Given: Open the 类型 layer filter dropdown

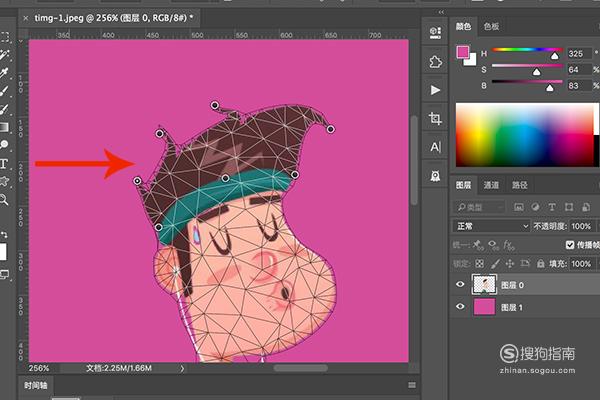Looking at the screenshot, I should pos(479,207).
